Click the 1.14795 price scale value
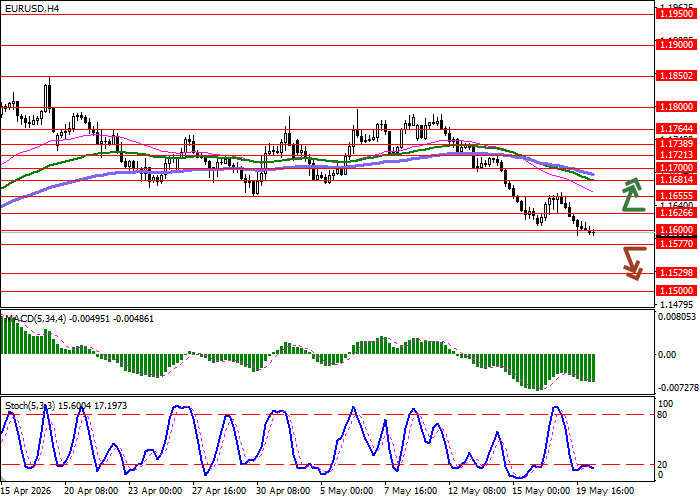 point(677,305)
